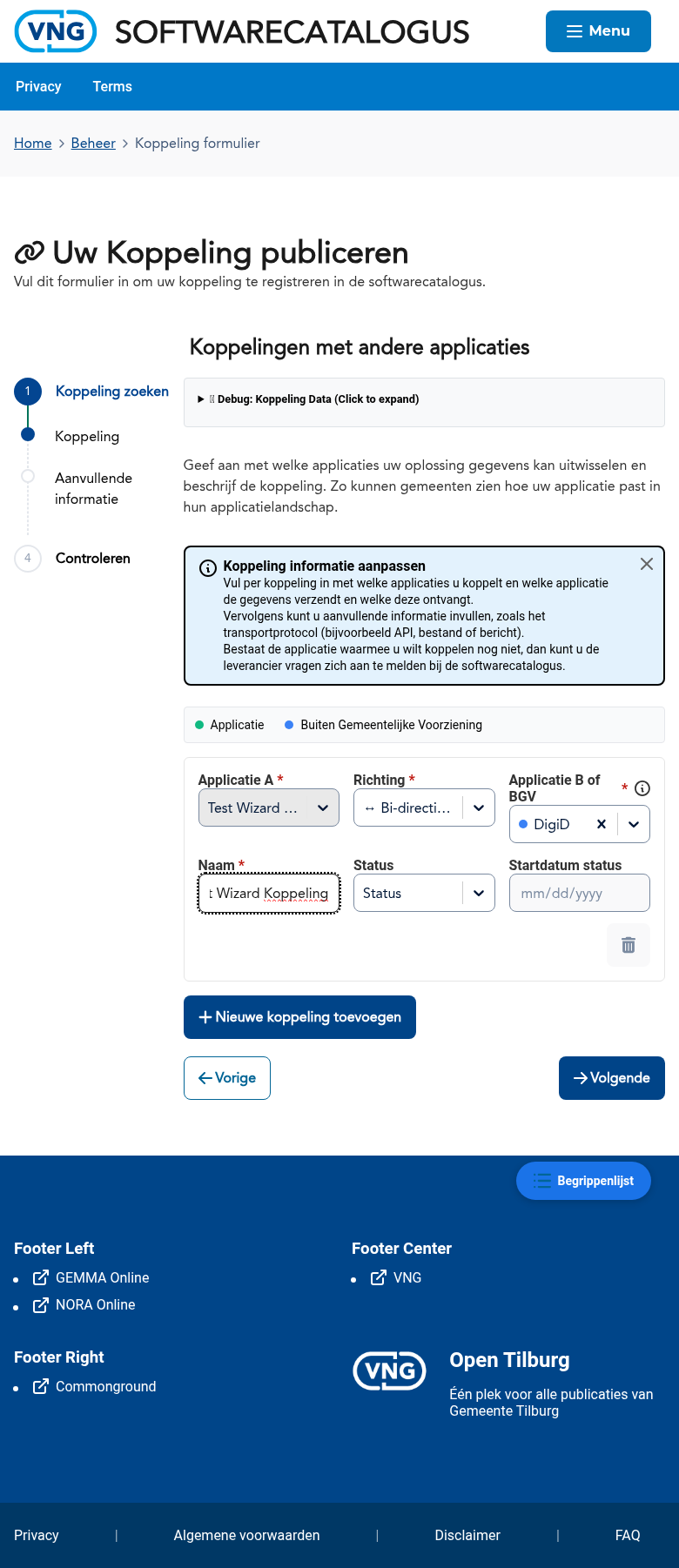Dismiss the Koppeling informatie aanpassen notice
This screenshot has height=1568, width=679.
pos(646,564)
